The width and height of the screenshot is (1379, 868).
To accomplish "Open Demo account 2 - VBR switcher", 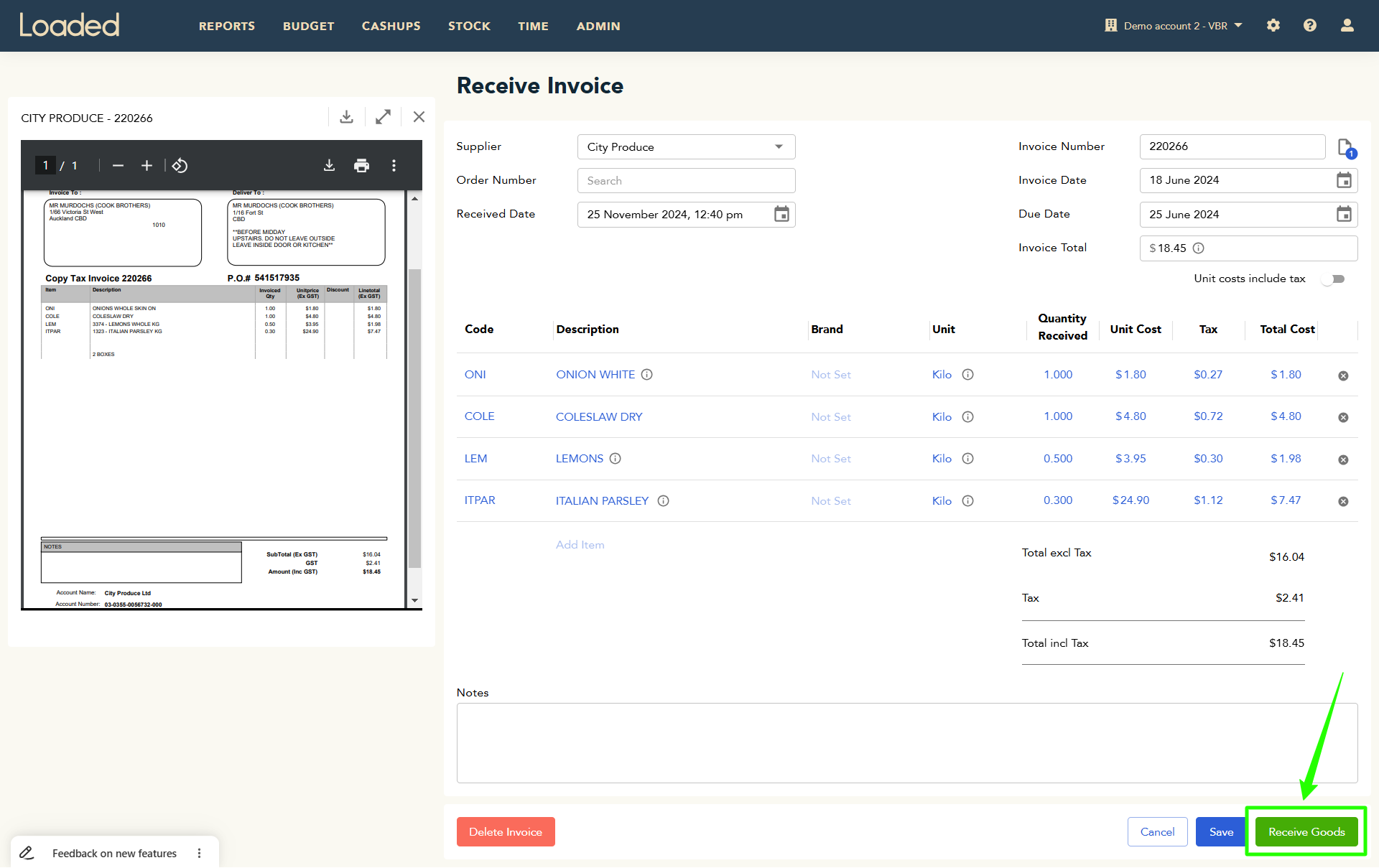I will click(x=1174, y=26).
